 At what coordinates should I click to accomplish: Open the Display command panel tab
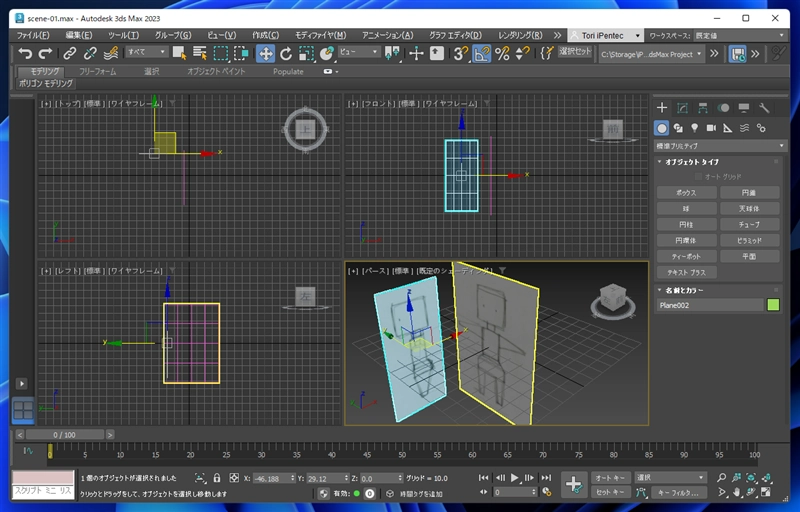[743, 108]
